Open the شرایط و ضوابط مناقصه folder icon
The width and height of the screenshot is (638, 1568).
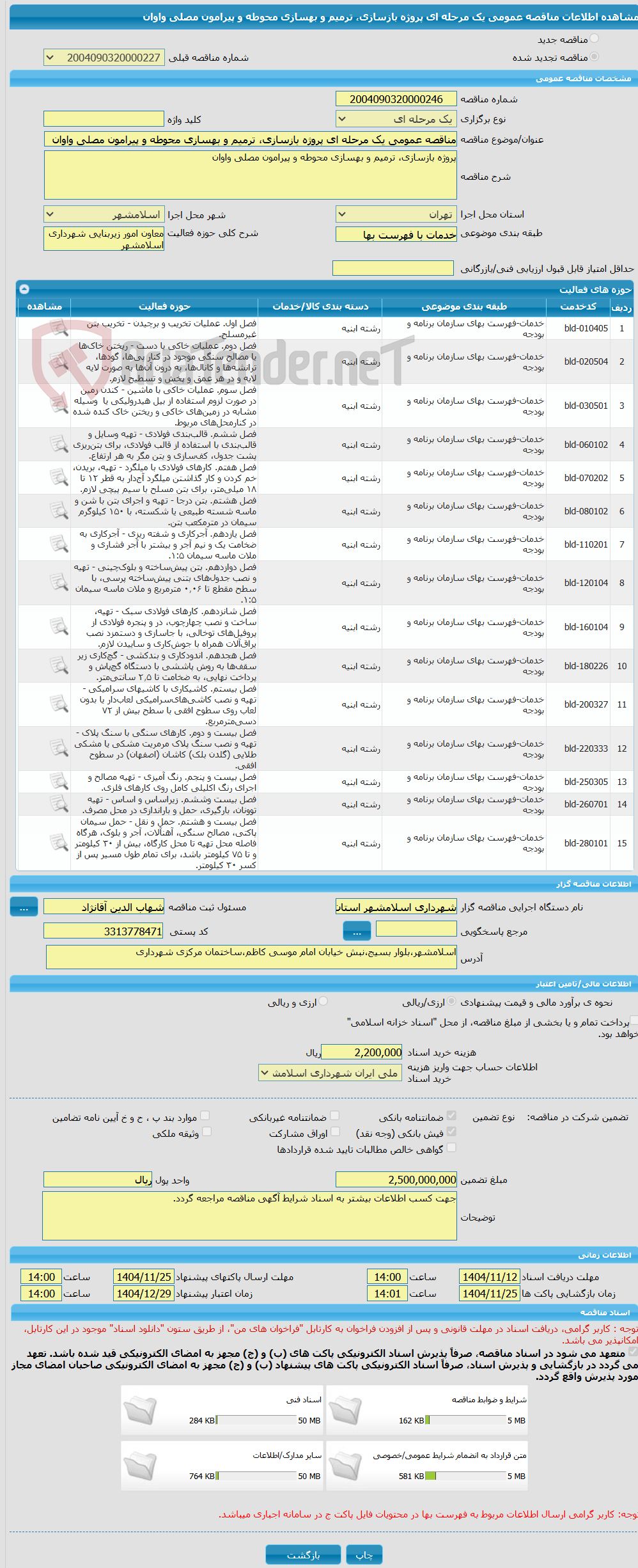coord(345,1410)
